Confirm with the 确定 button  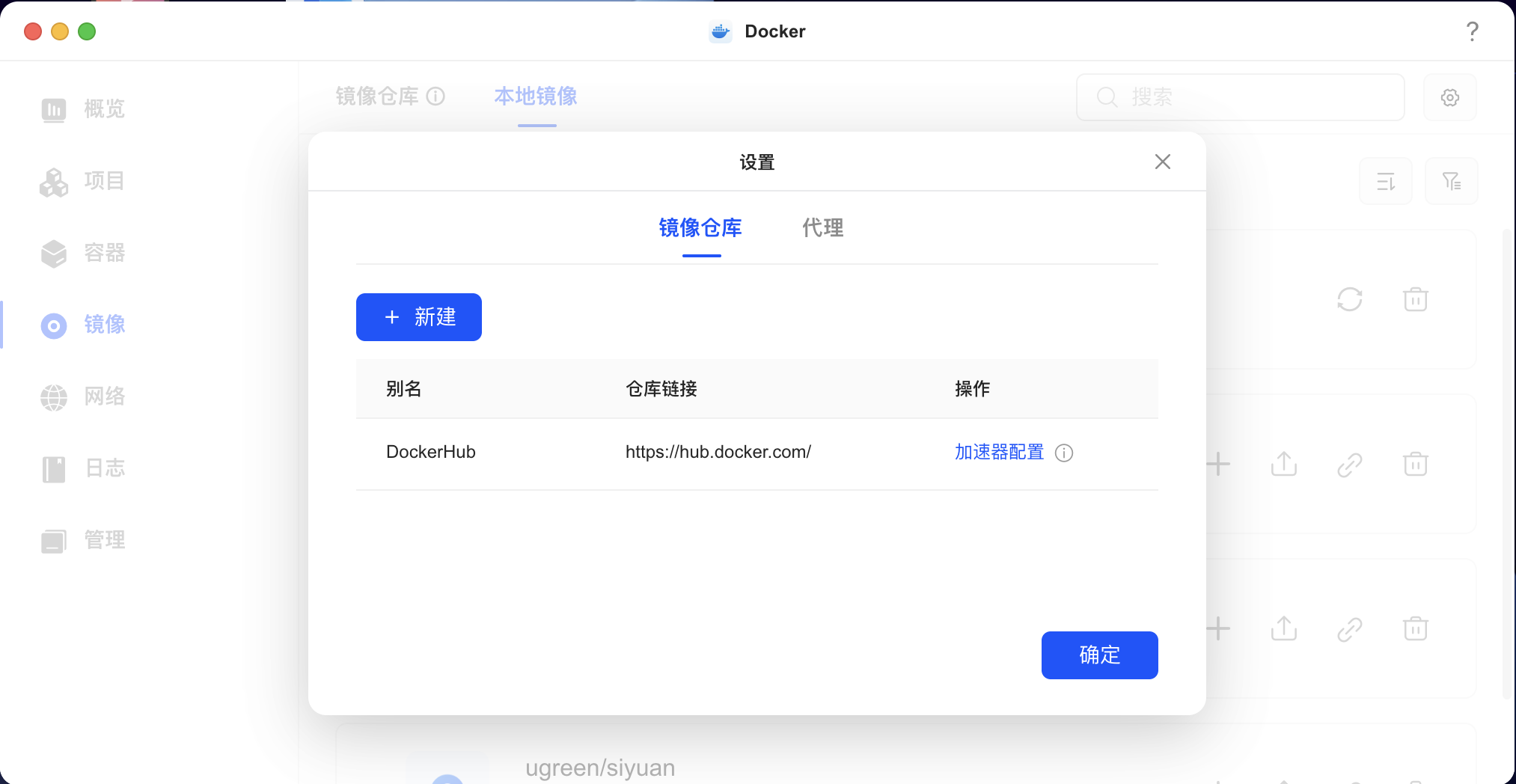[1100, 655]
